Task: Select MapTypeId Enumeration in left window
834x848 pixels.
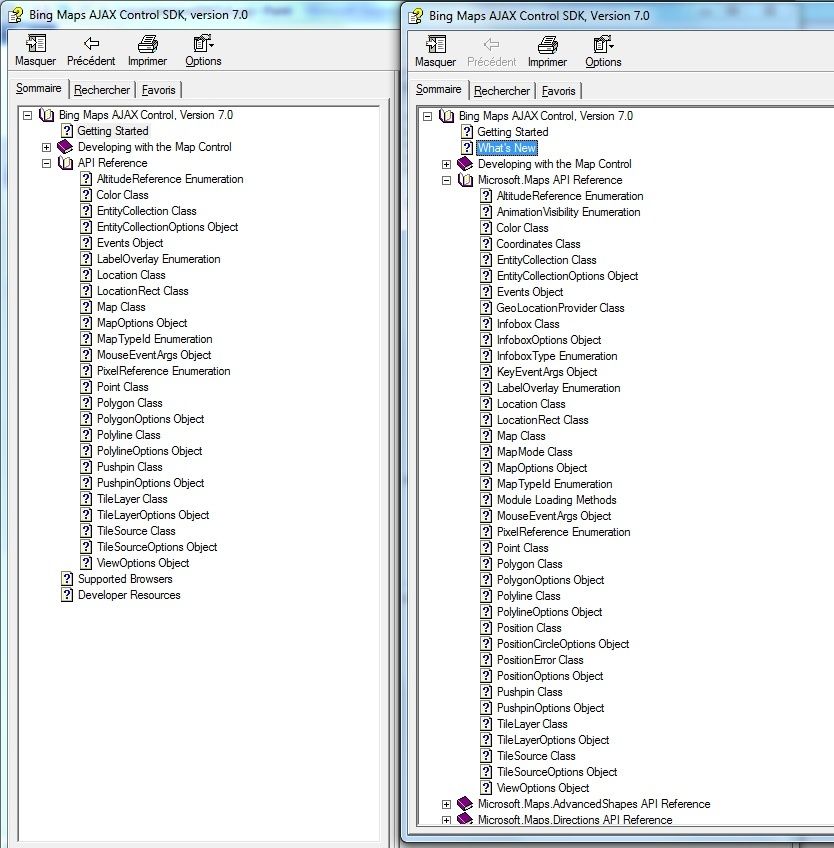Action: coord(155,339)
